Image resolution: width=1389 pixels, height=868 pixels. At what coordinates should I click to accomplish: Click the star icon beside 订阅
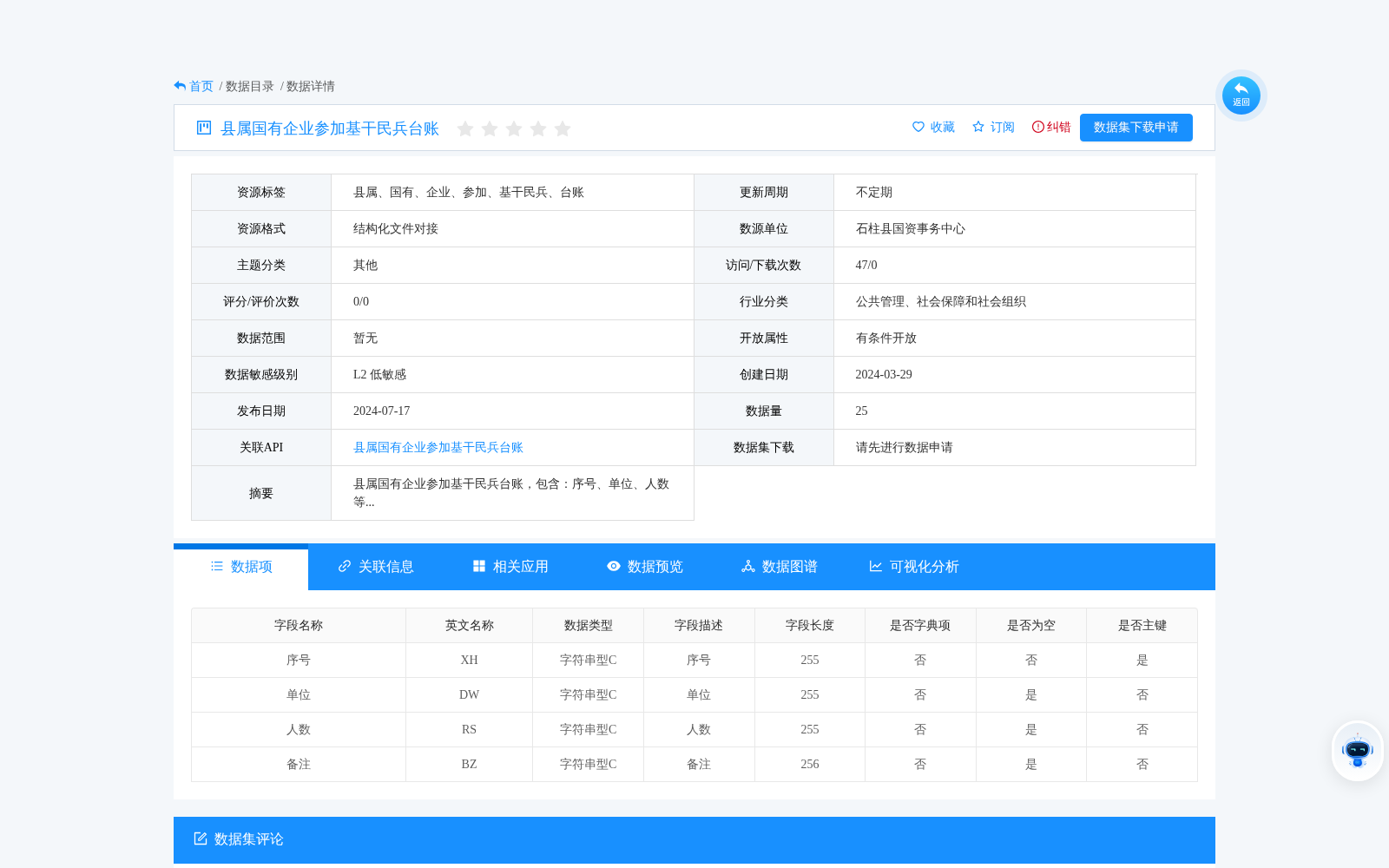pos(978,127)
